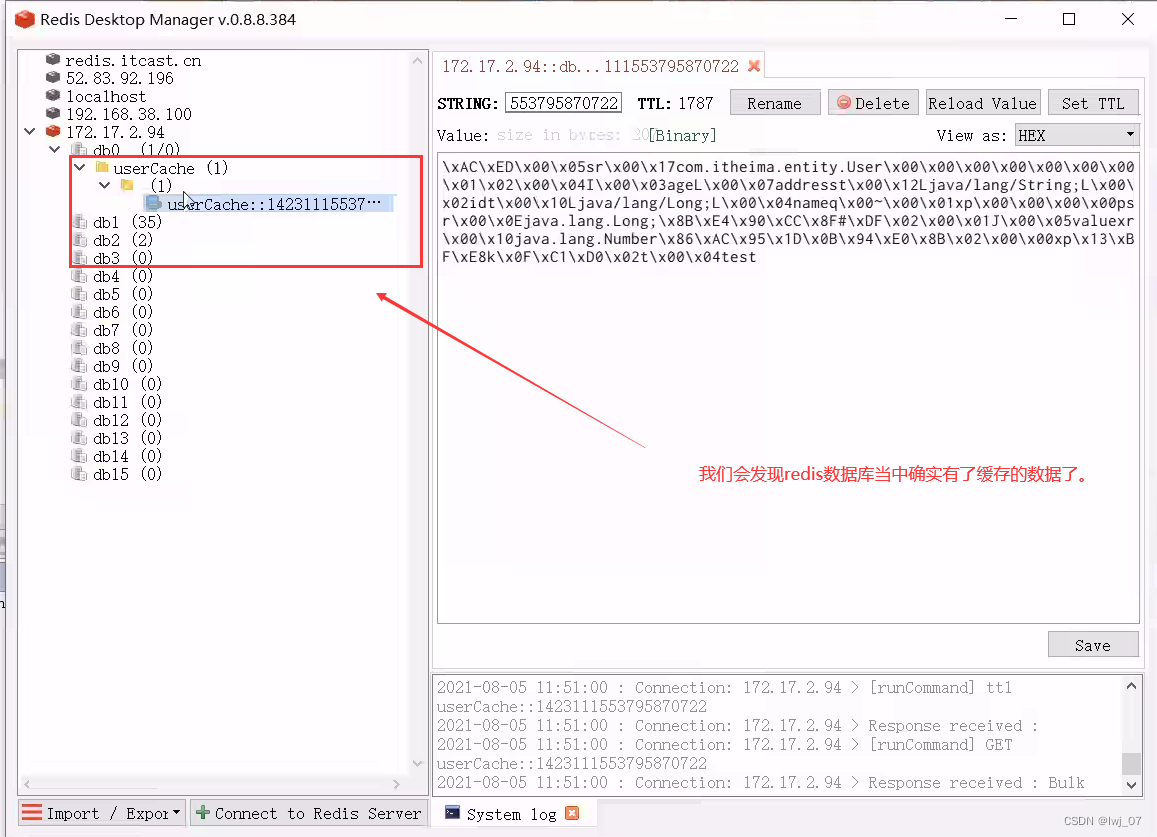
Task: Click the userCache folder icon
Action: point(102,168)
